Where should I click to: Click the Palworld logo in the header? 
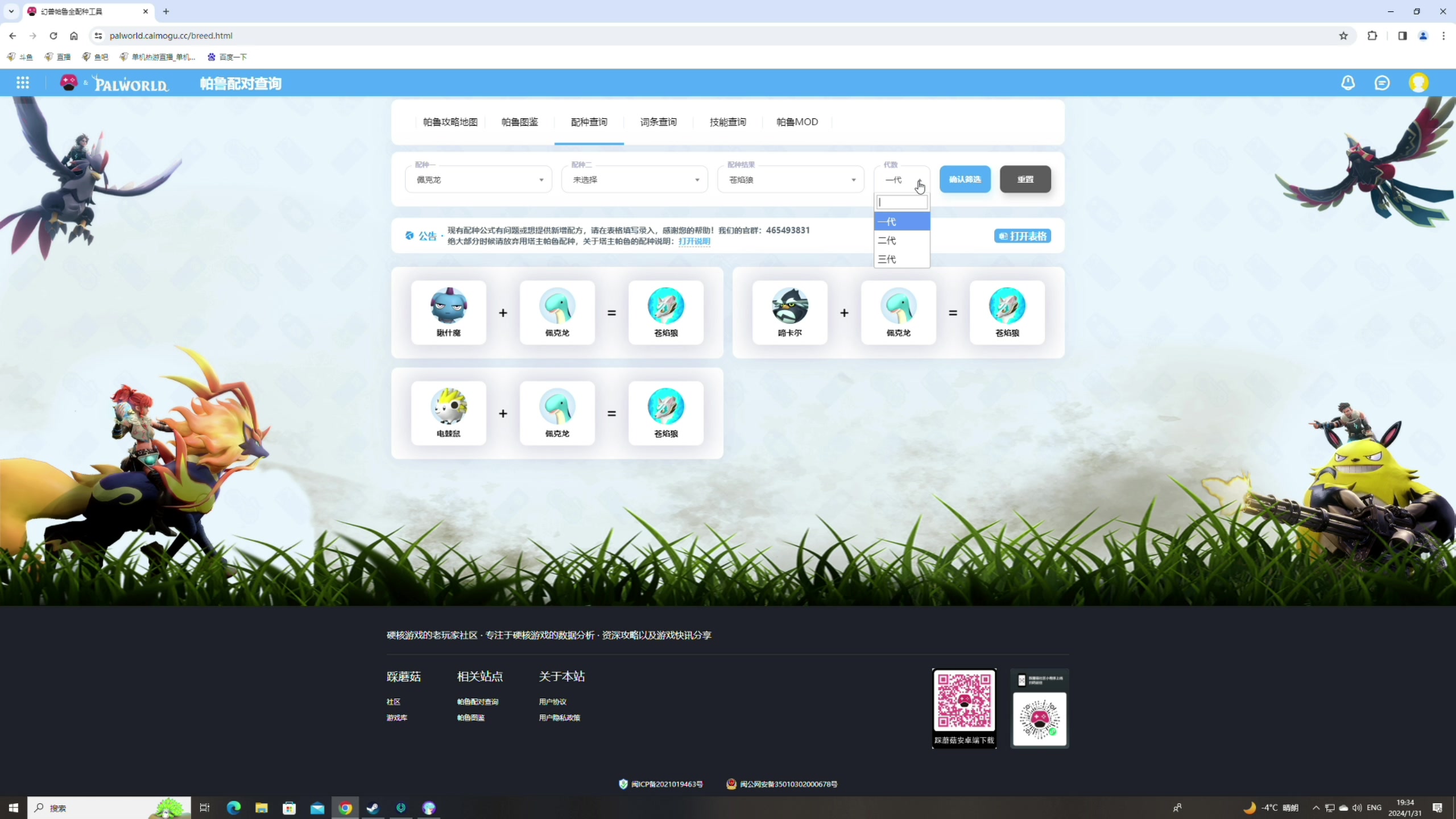coord(131,84)
